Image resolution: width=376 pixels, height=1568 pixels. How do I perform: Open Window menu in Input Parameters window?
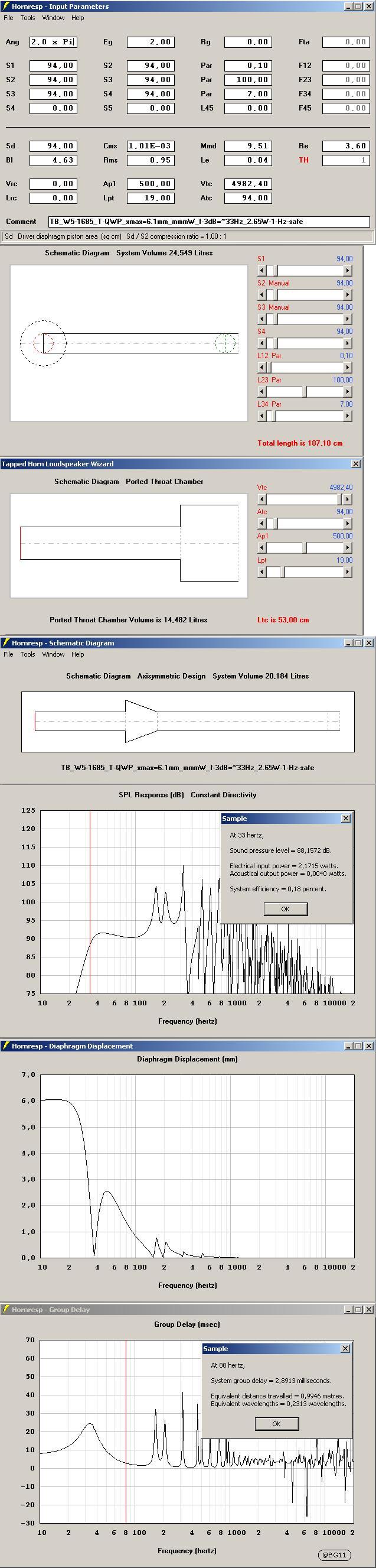54,18
